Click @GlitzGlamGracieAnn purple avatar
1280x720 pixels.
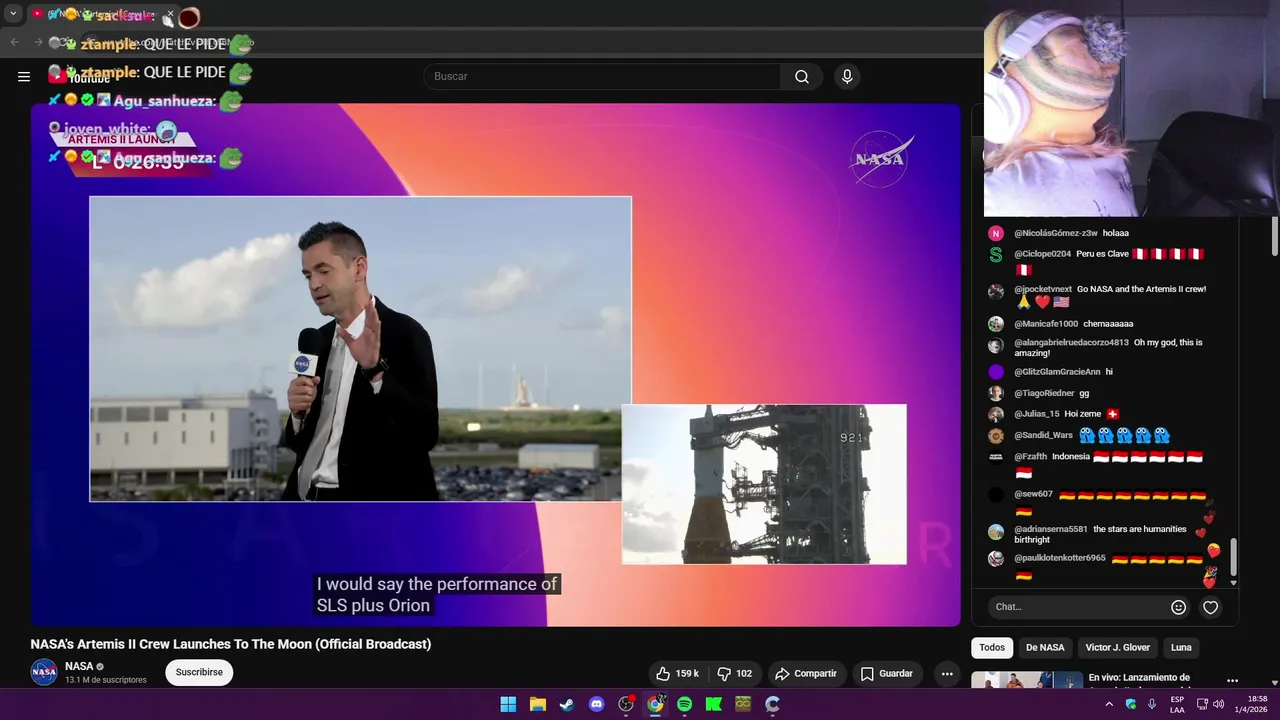pyautogui.click(x=996, y=372)
